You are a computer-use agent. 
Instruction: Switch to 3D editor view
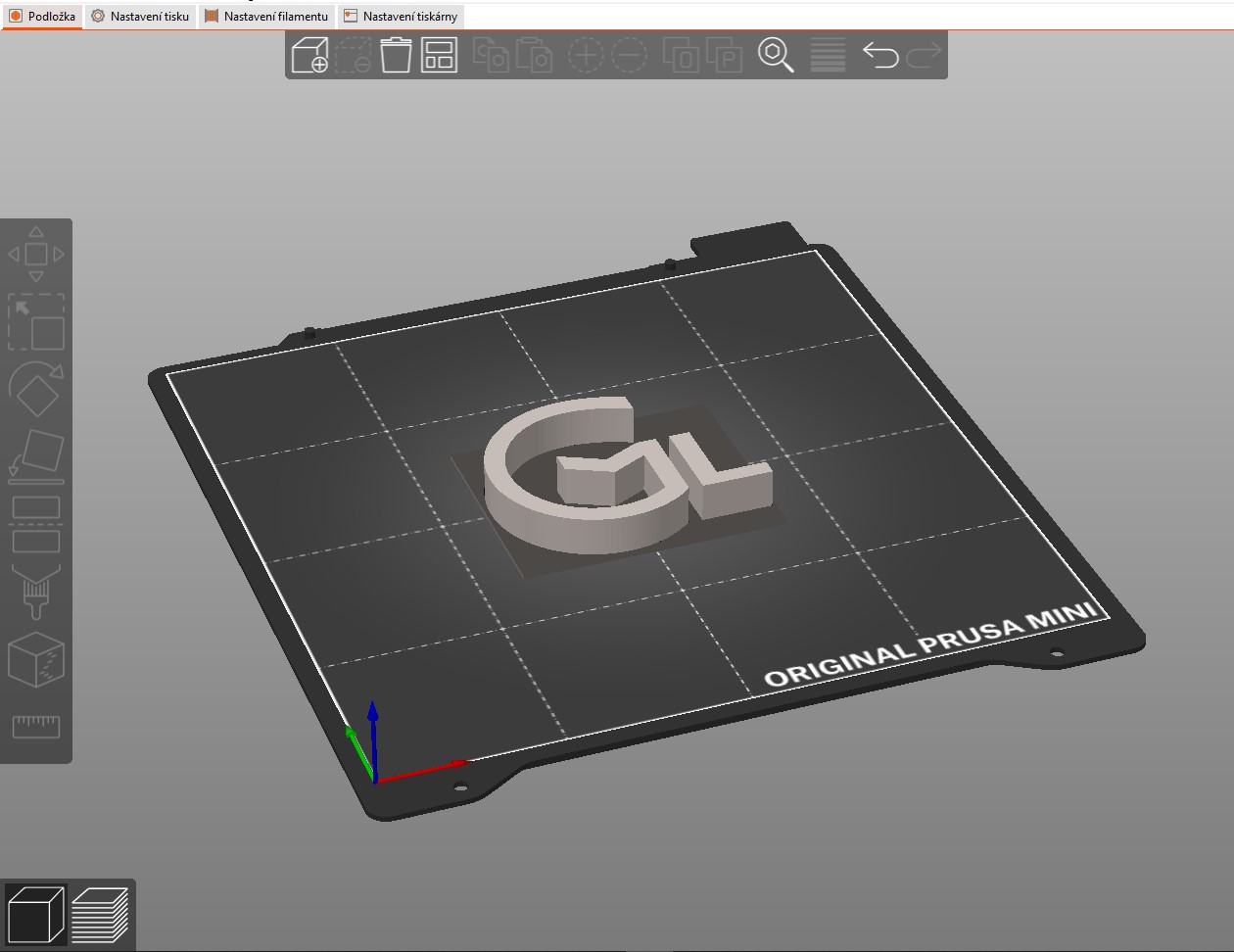(35, 913)
